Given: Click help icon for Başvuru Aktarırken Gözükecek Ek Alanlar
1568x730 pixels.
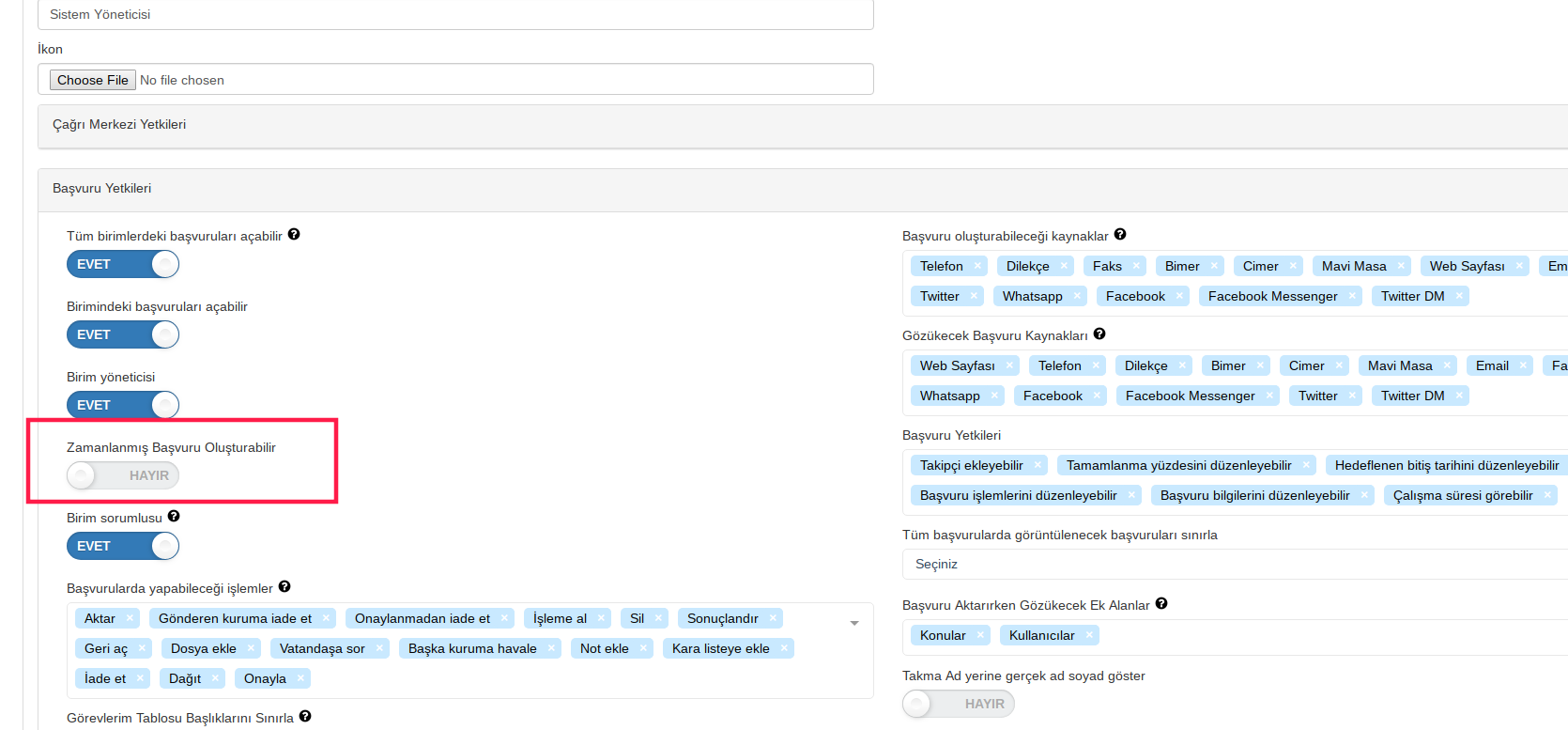Looking at the screenshot, I should pyautogui.click(x=1161, y=604).
